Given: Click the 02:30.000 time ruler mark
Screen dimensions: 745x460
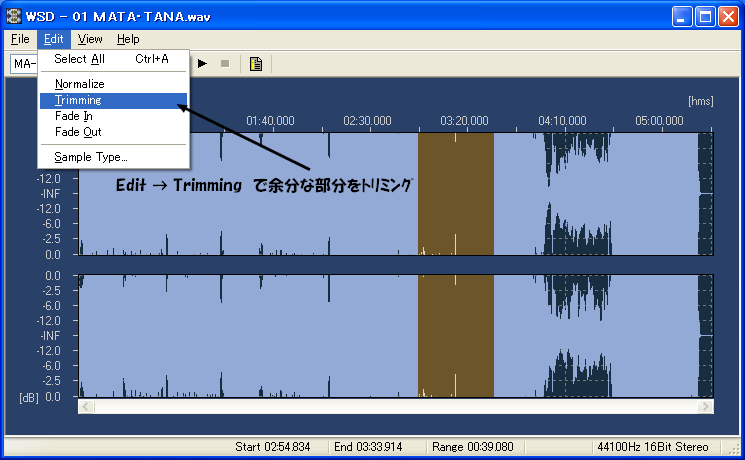Looking at the screenshot, I should coord(367,121).
